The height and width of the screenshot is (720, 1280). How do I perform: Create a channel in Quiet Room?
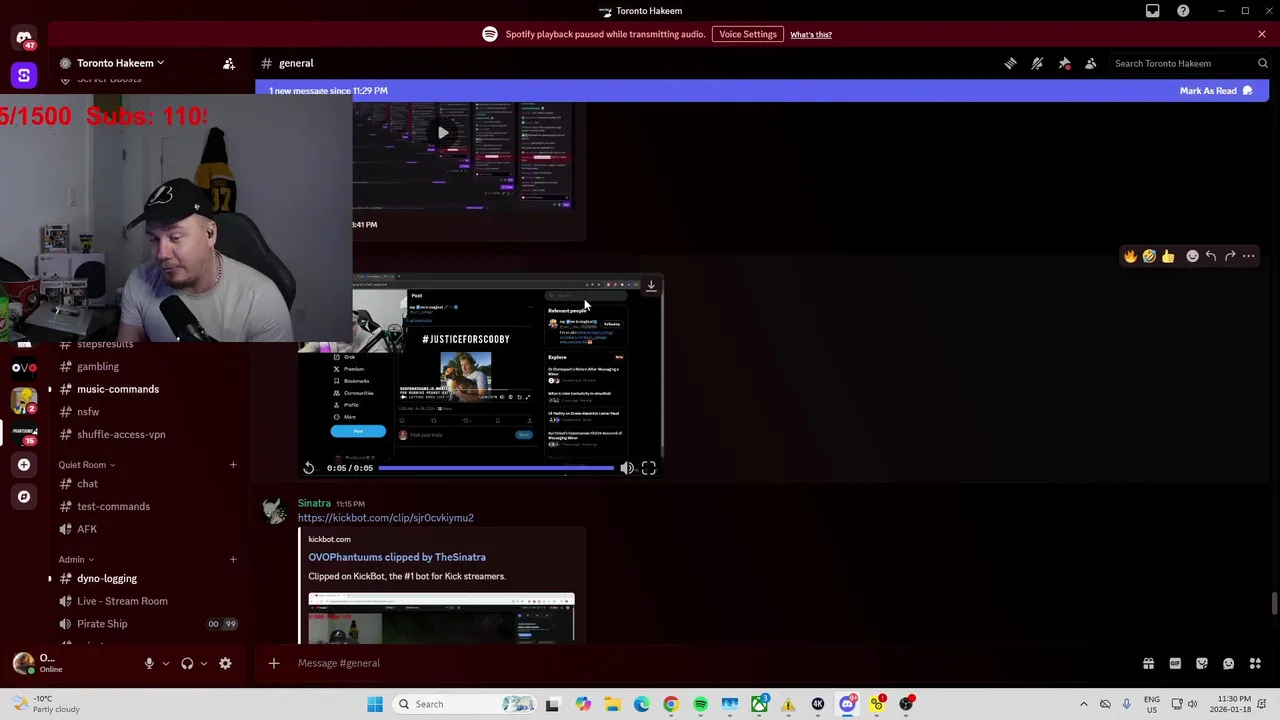[233, 465]
